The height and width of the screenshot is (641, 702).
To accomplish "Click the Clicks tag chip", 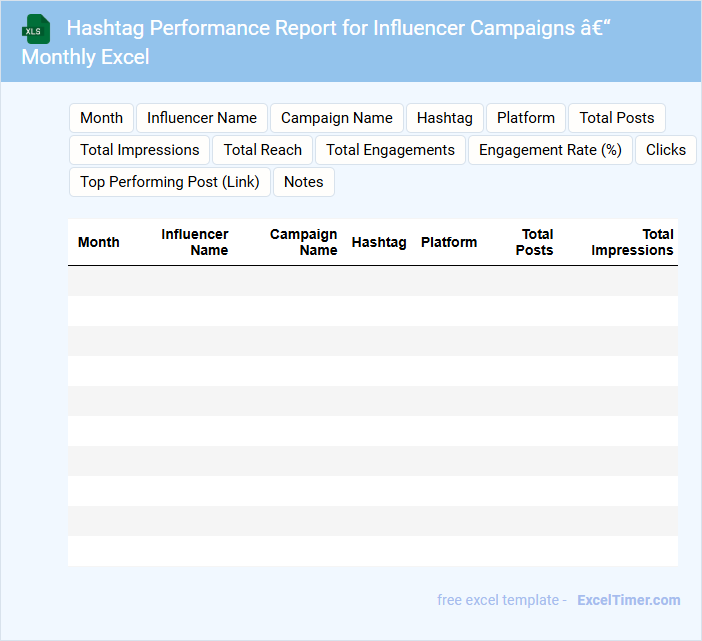I will click(666, 150).
